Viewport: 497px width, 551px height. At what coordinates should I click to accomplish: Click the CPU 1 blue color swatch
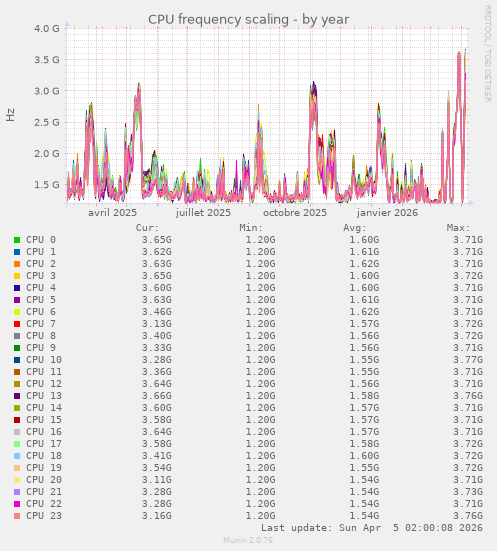tap(17, 252)
